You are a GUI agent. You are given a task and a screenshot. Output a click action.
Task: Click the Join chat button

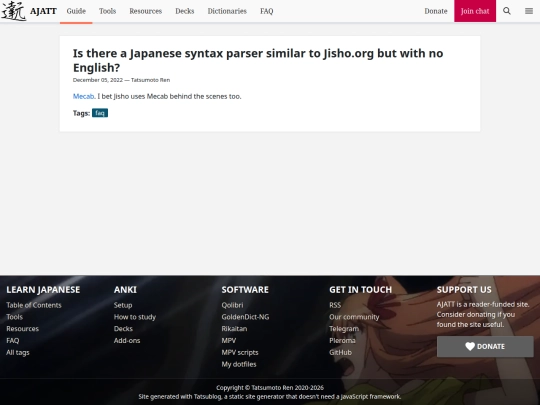[x=475, y=11]
